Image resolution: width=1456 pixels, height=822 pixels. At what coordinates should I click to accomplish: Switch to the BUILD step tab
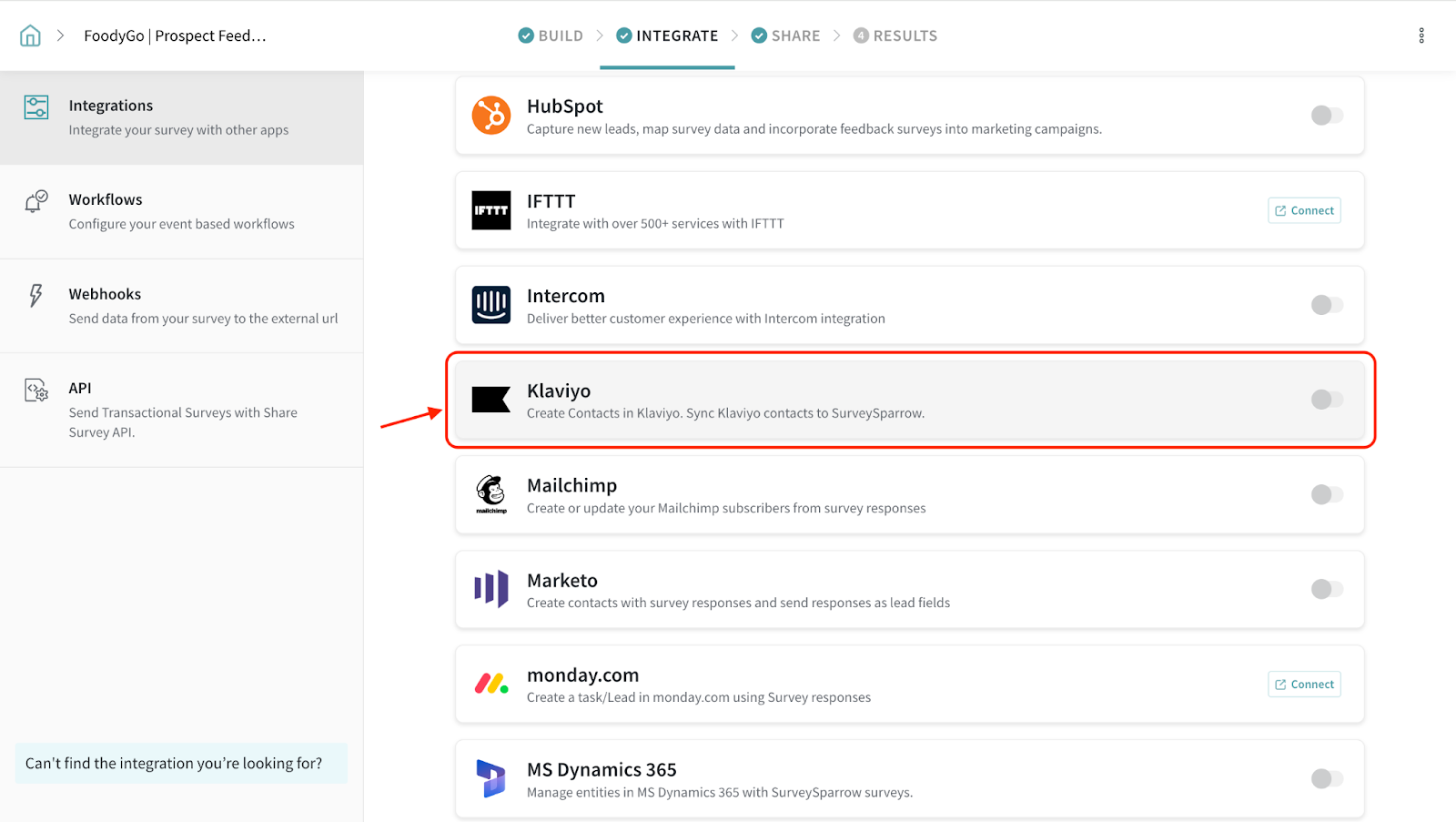pyautogui.click(x=551, y=36)
